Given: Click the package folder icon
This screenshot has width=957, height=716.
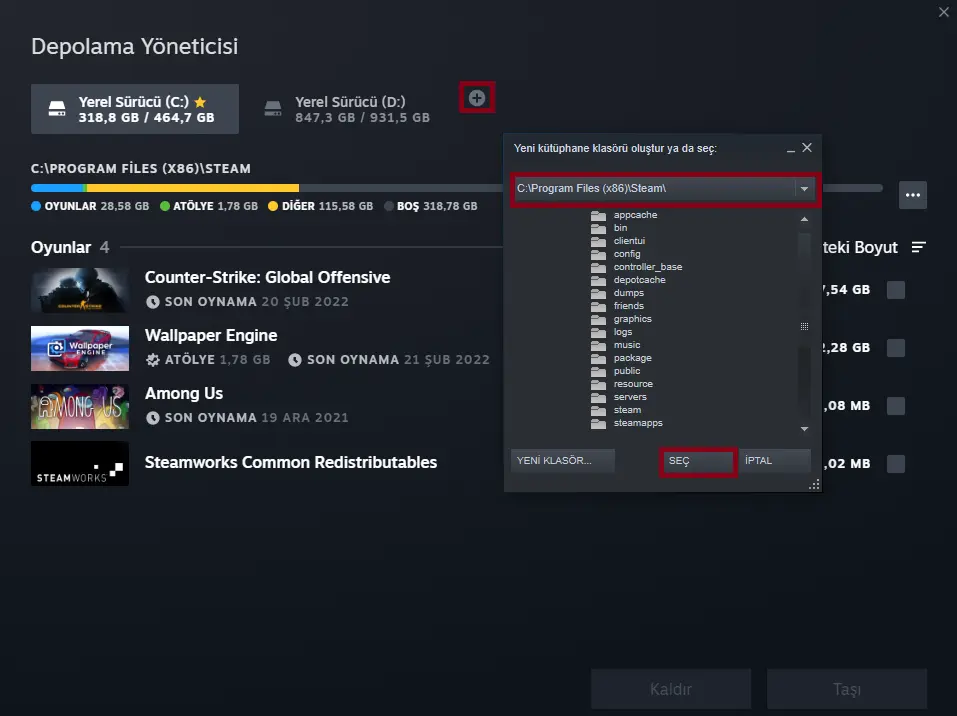Looking at the screenshot, I should 598,358.
